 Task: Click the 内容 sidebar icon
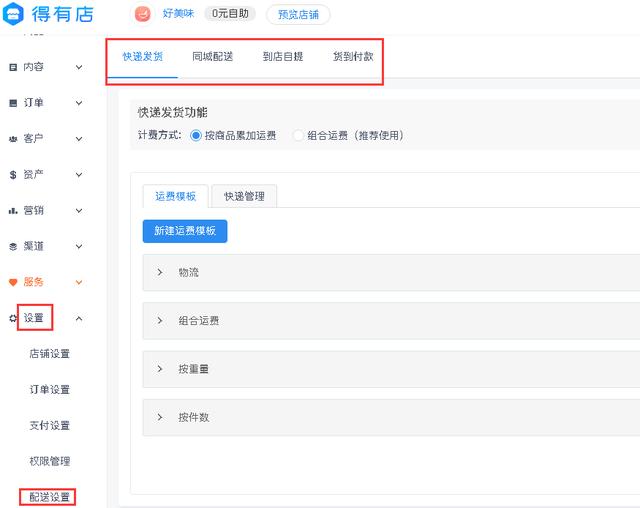click(x=13, y=67)
